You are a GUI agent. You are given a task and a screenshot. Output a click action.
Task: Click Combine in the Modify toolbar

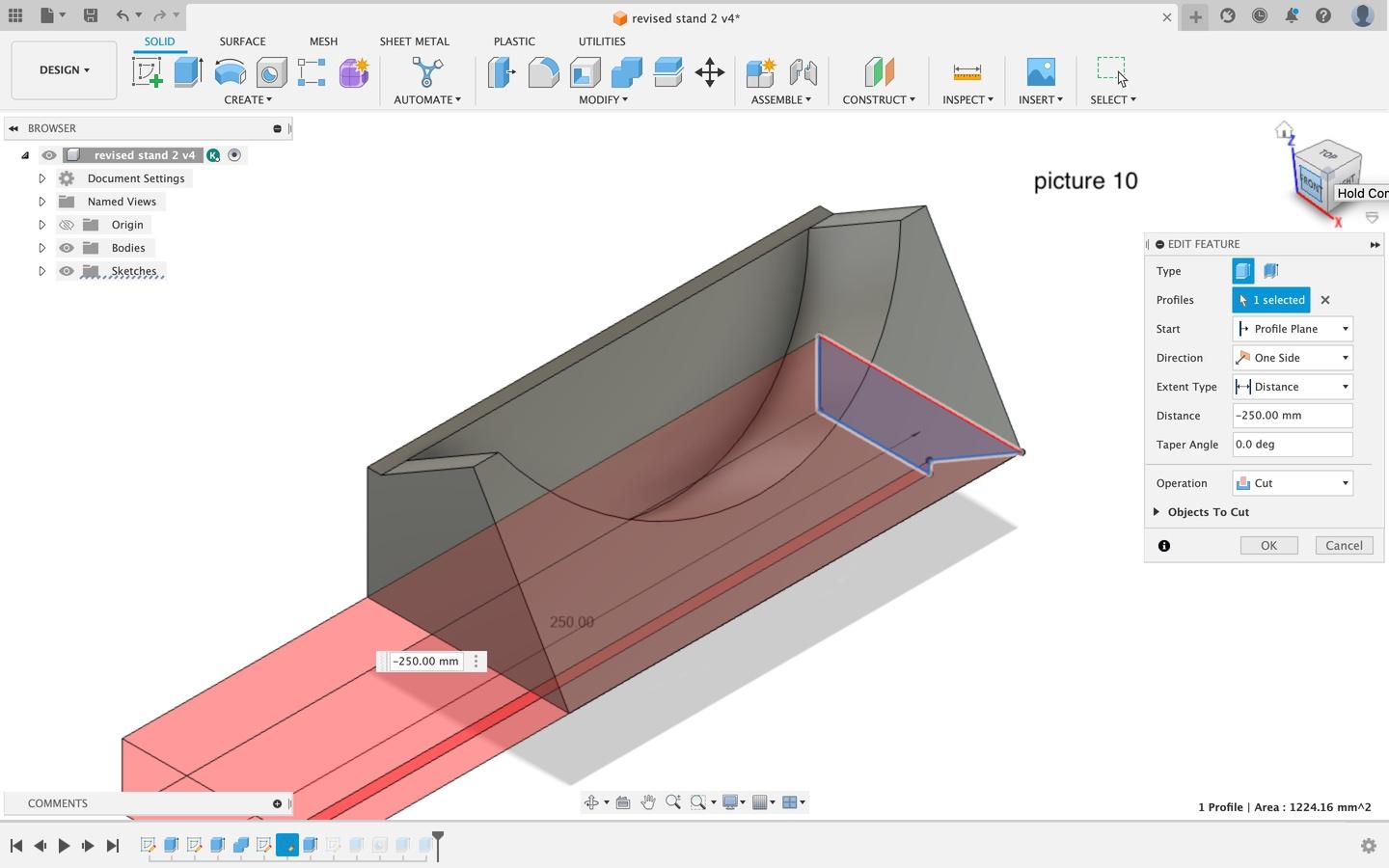pyautogui.click(x=626, y=72)
